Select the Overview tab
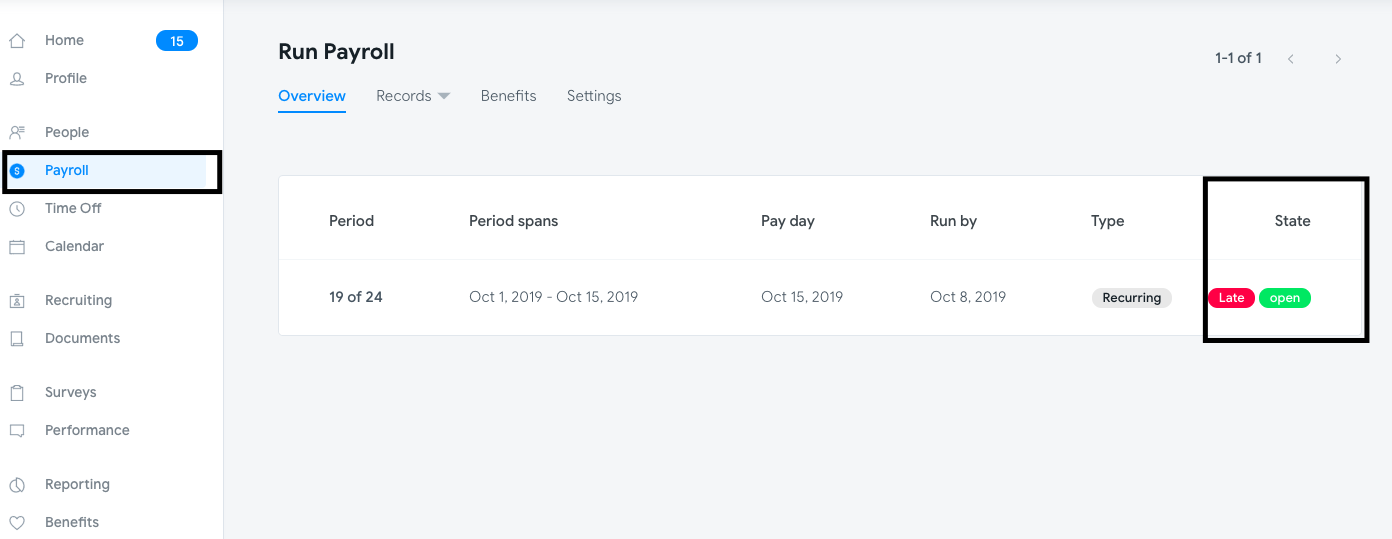The height and width of the screenshot is (539, 1392). pyautogui.click(x=312, y=96)
